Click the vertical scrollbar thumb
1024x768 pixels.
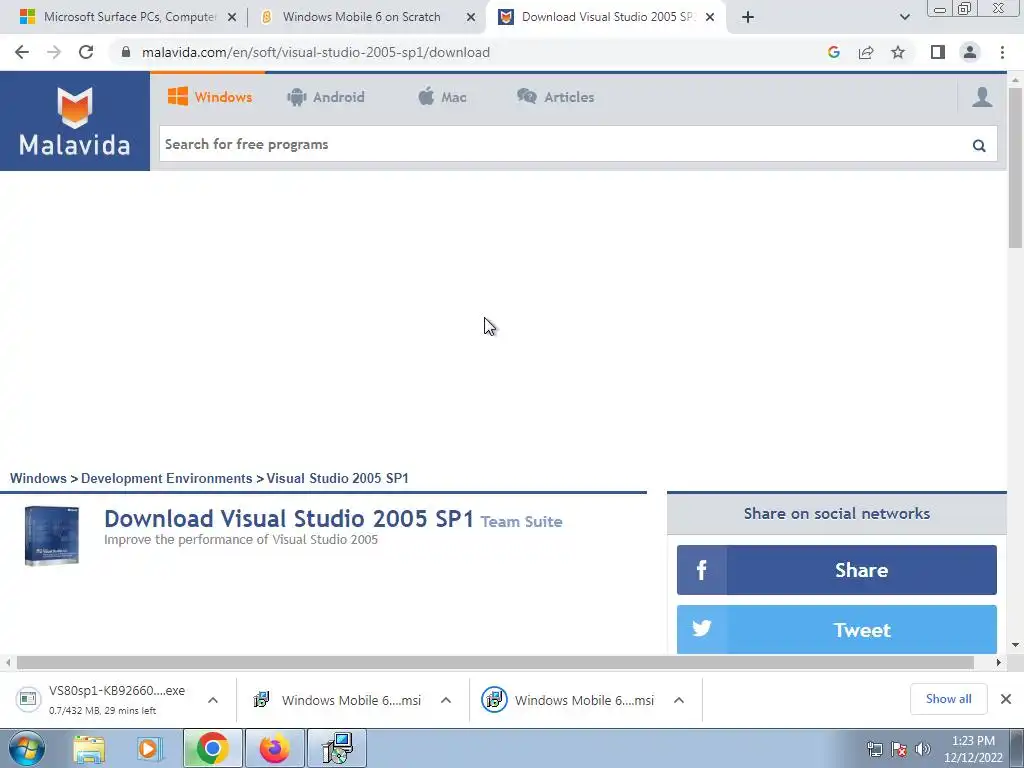[x=1016, y=167]
